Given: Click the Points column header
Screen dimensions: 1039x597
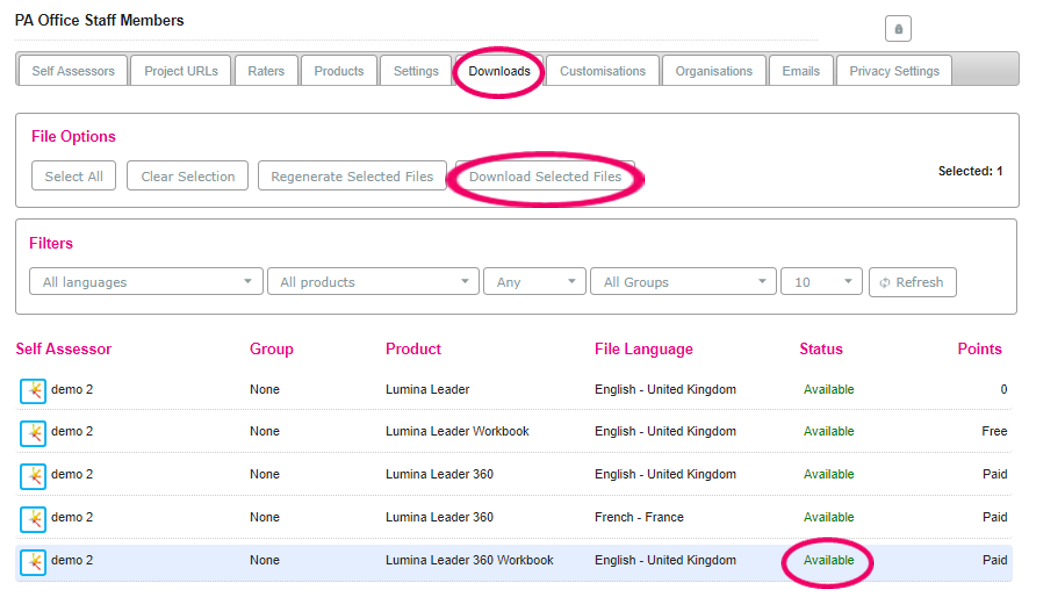Looking at the screenshot, I should [979, 349].
